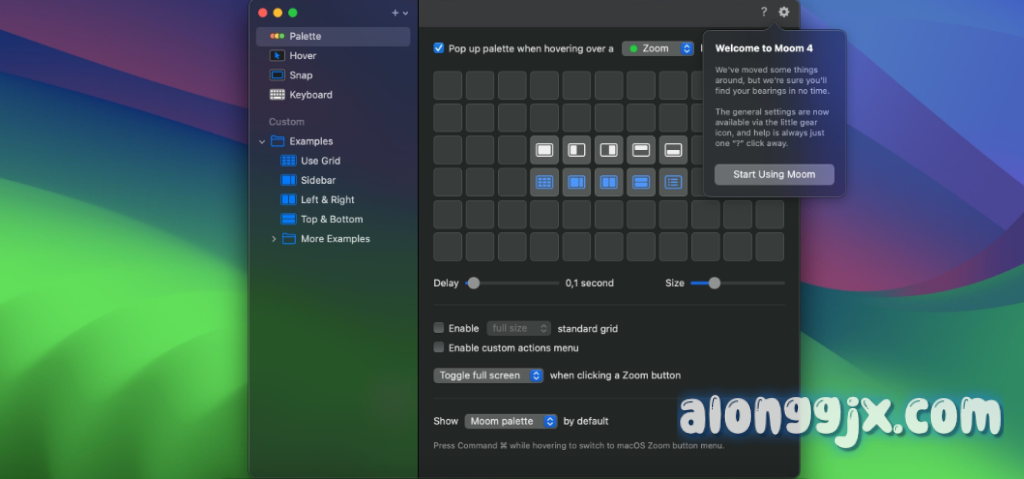Click the blue list-style palette icon
Screen dimensions: 1024x479
[673, 182]
